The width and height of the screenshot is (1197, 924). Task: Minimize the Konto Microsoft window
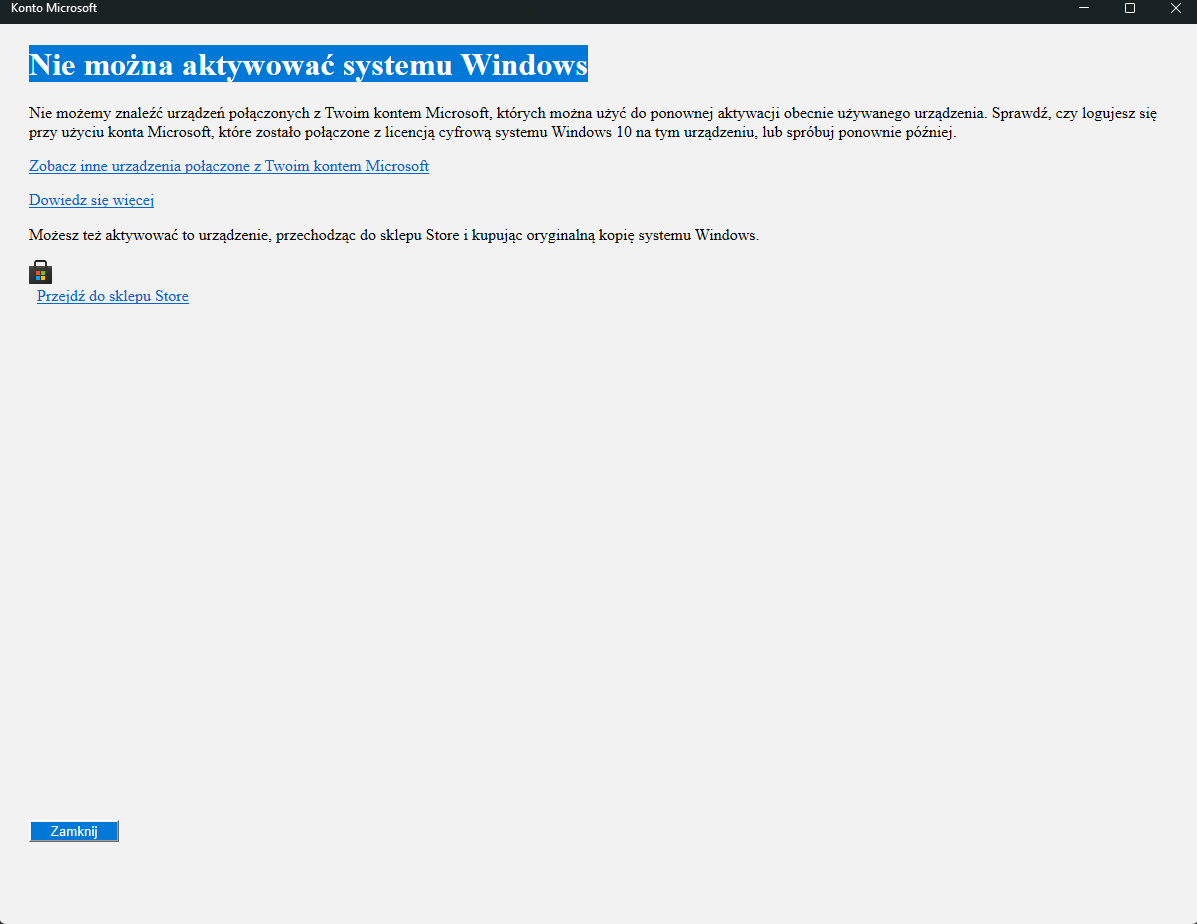pyautogui.click(x=1084, y=8)
